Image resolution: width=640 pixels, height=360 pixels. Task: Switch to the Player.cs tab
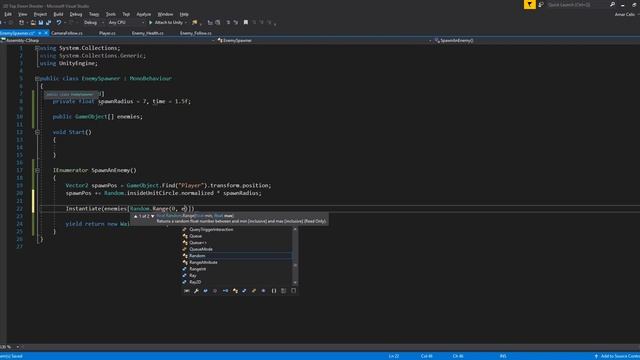tap(107, 33)
